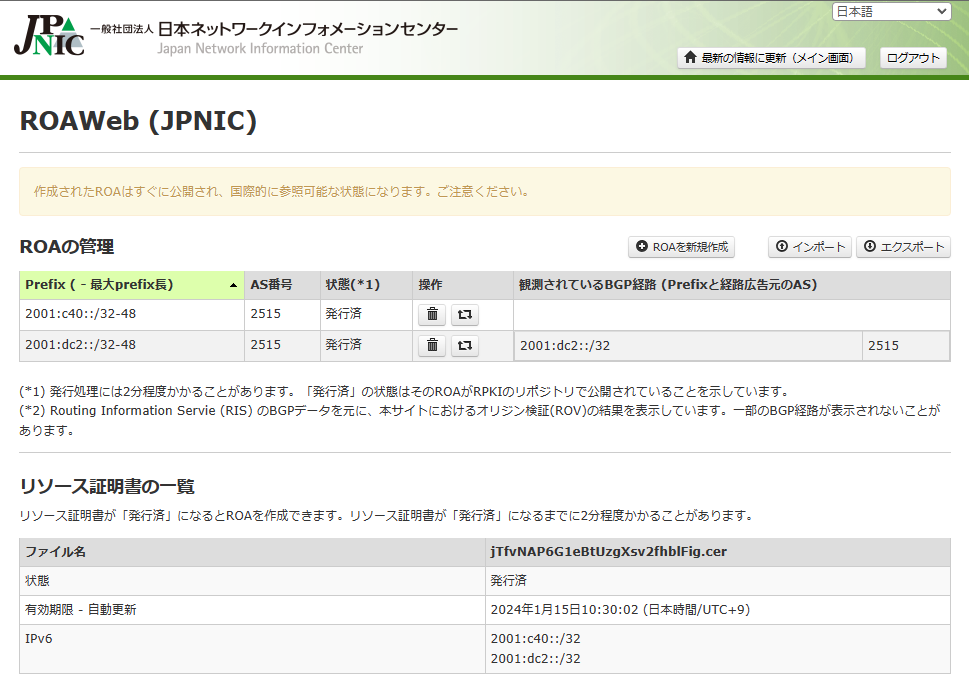Click the ログアウト button
Viewport: 969px width, 688px height.
pos(913,58)
